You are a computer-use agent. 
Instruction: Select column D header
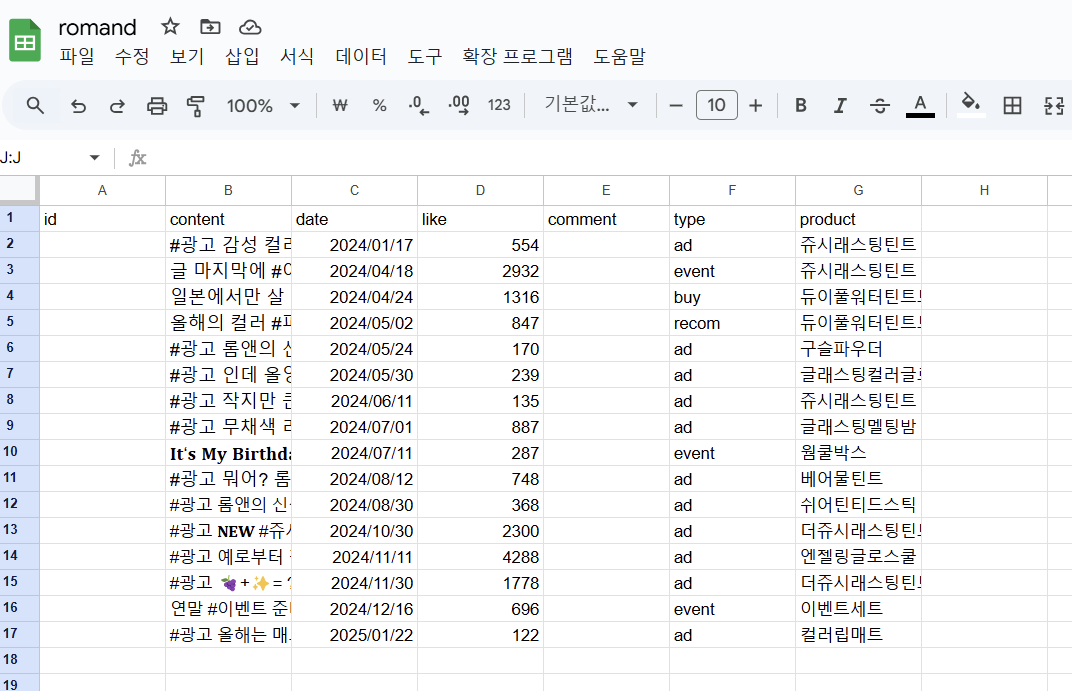pyautogui.click(x=481, y=190)
